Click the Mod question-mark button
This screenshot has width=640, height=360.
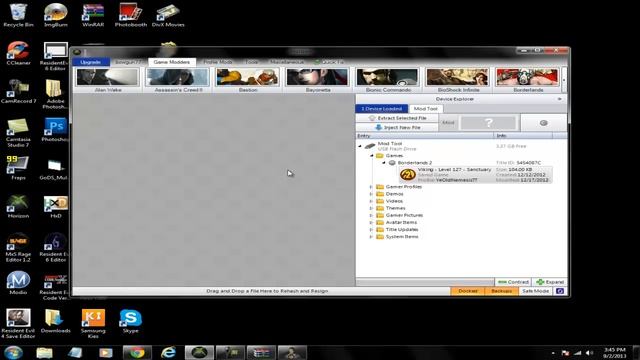(488, 122)
